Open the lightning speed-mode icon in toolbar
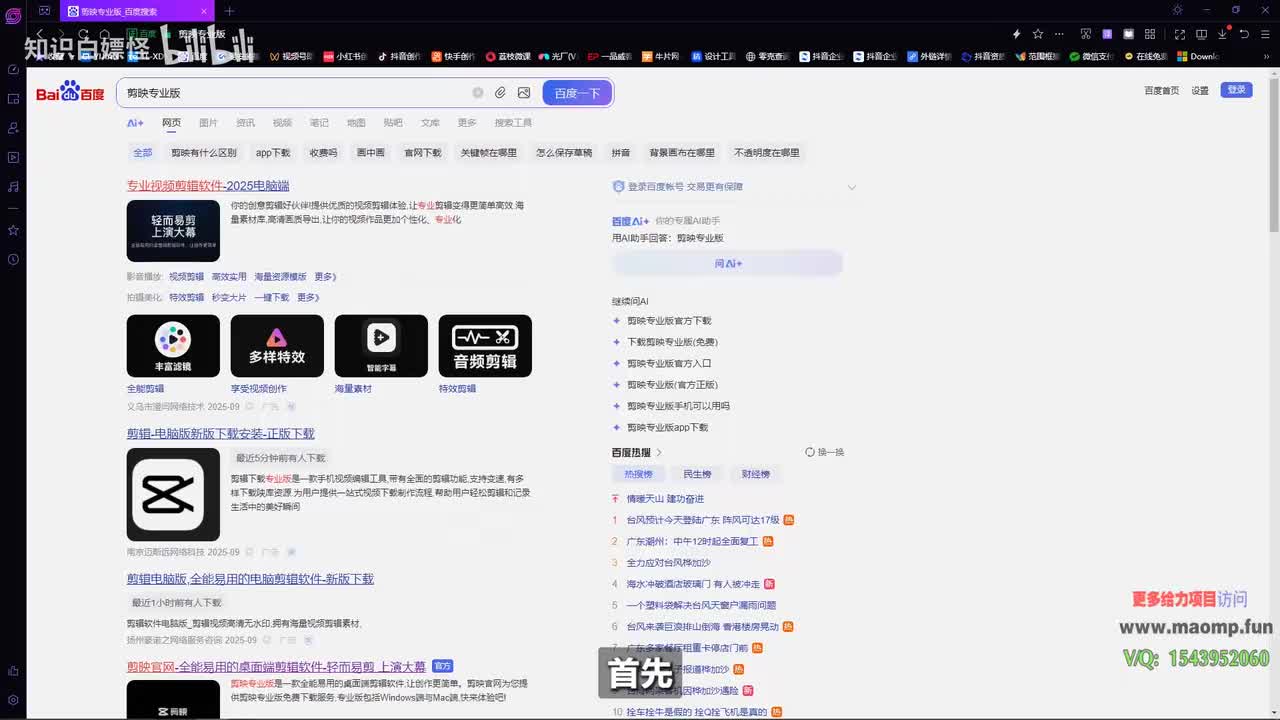1280x720 pixels. point(1017,34)
